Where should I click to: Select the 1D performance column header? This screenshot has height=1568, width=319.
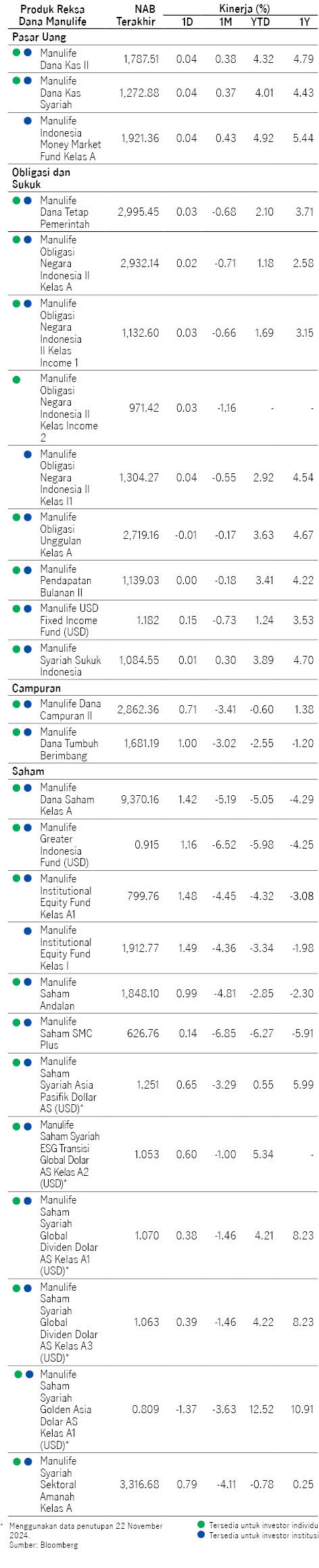pos(187,22)
